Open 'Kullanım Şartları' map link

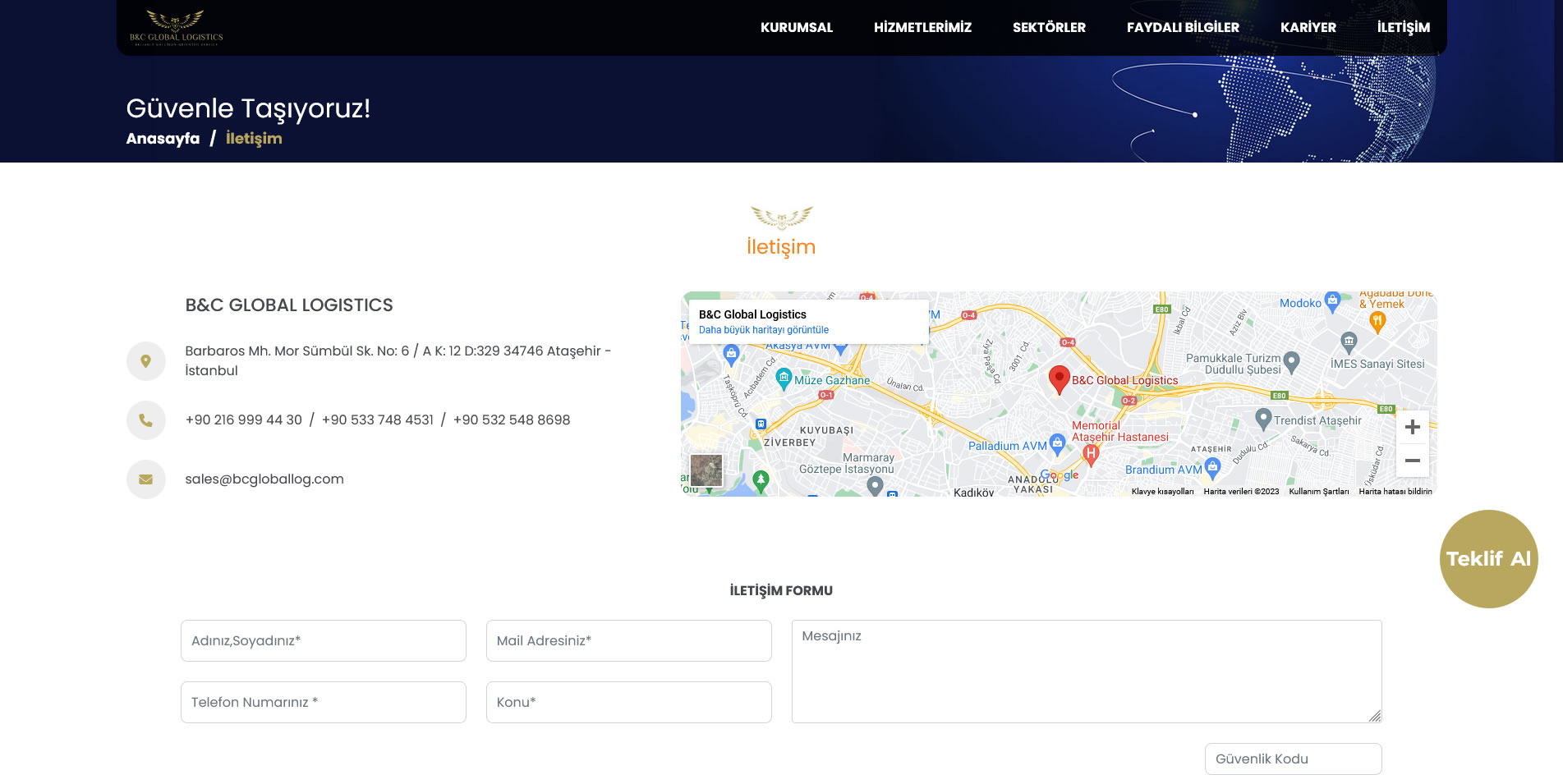coord(1319,492)
